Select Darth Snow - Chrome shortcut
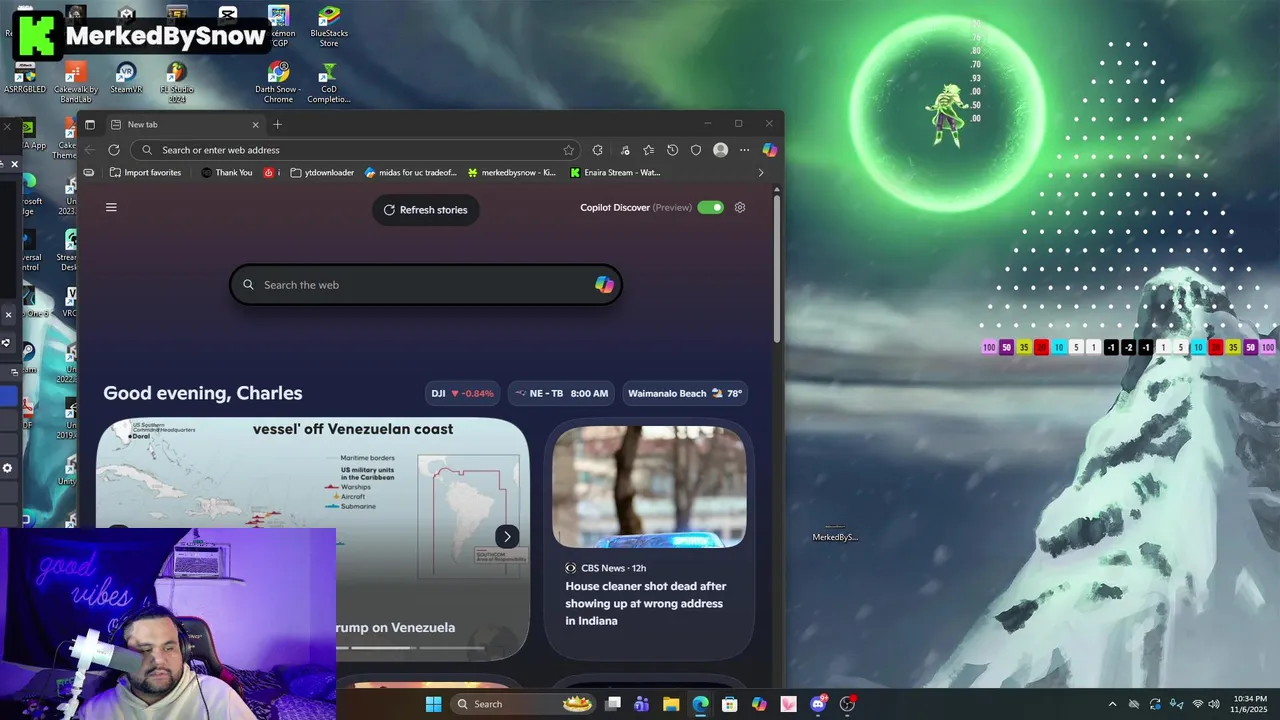Screen dimensions: 1280x720 278,82
